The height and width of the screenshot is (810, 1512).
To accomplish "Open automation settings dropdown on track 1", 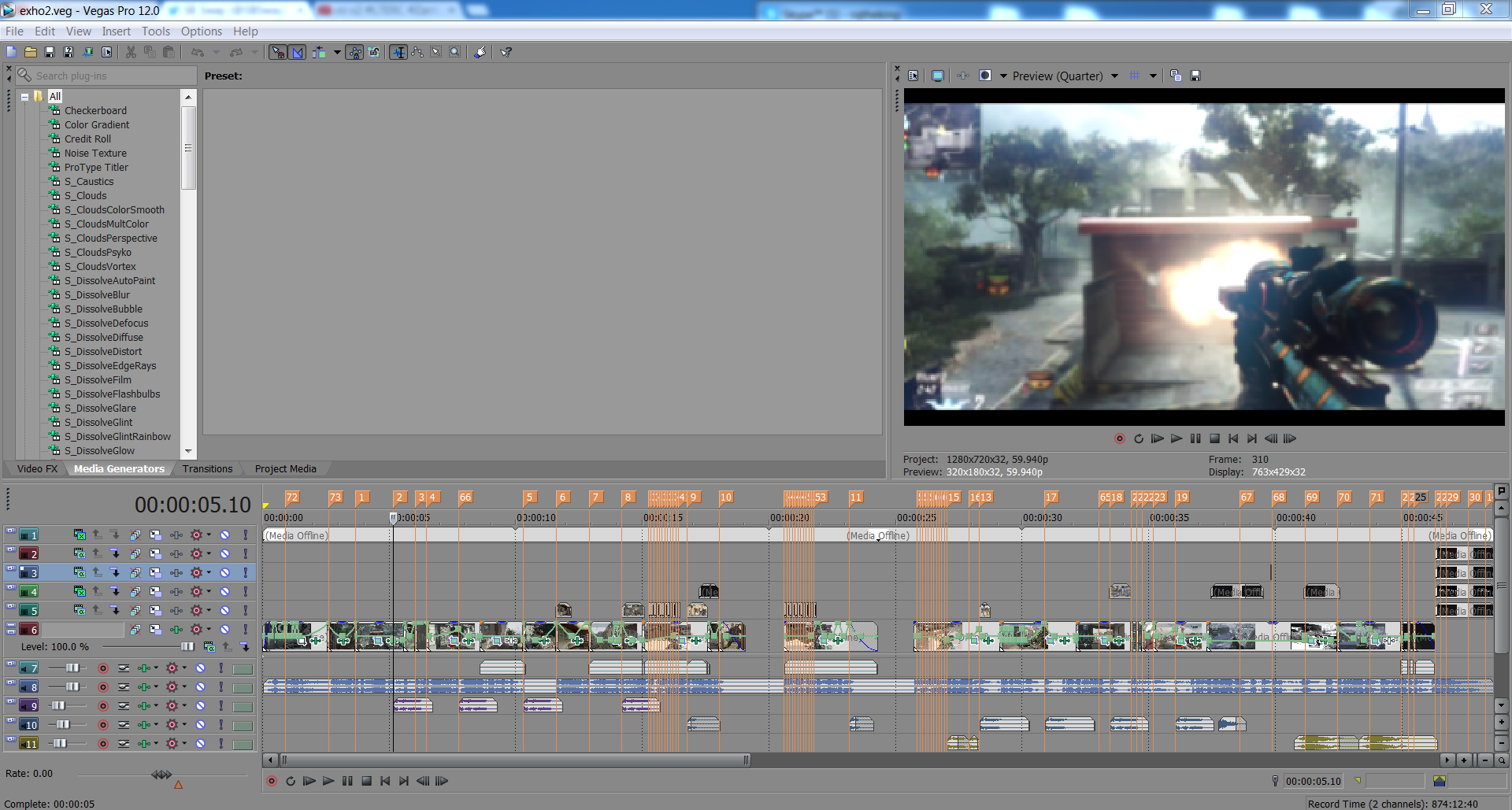I will [209, 535].
